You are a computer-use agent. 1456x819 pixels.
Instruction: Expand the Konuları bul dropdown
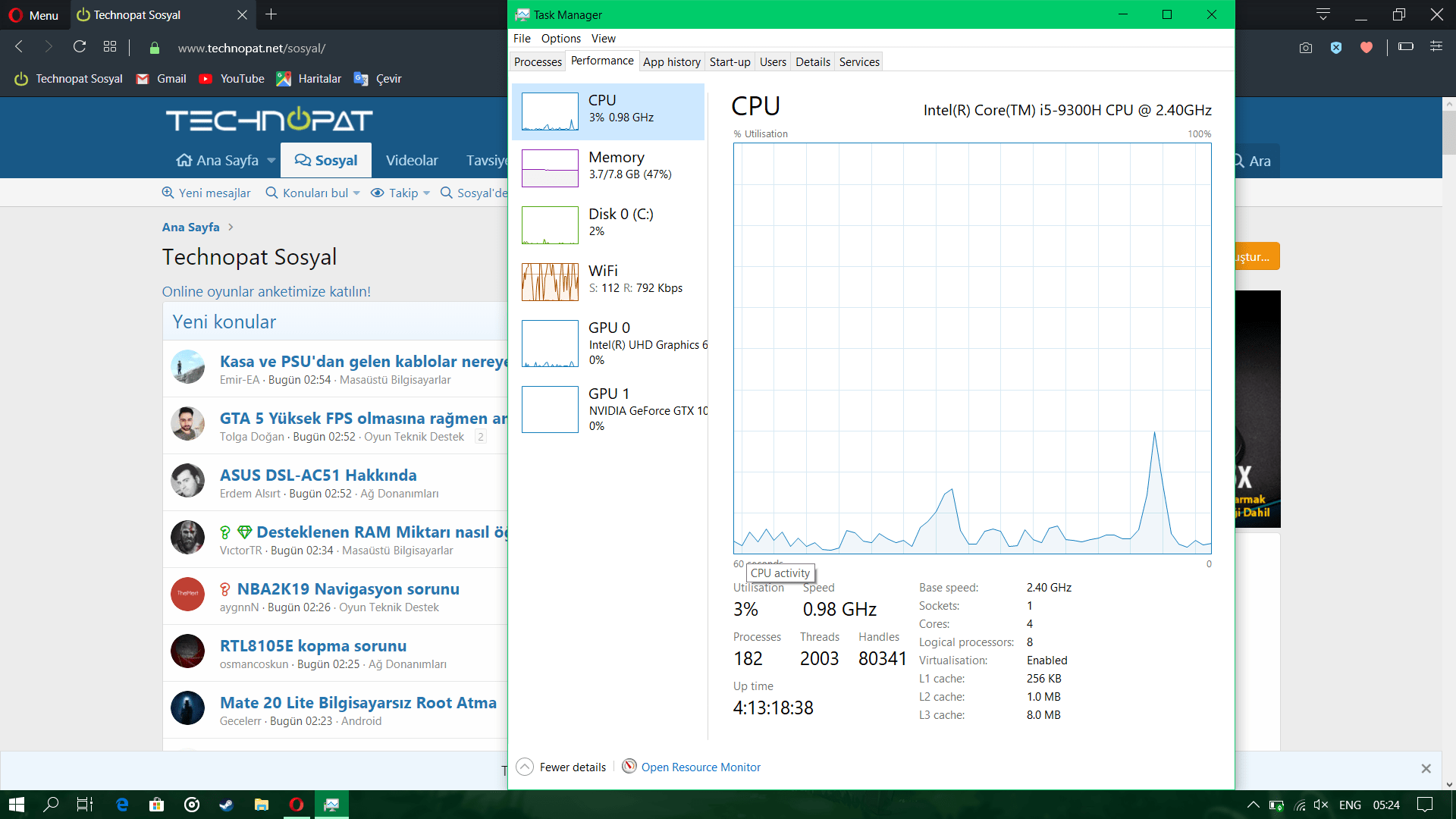click(x=356, y=193)
